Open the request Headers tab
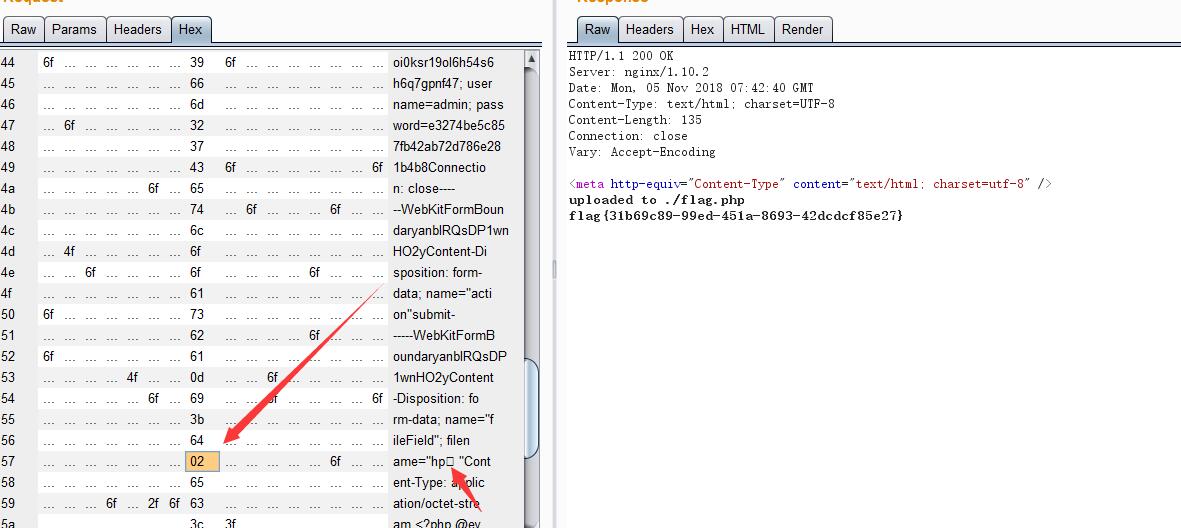Image resolution: width=1181 pixels, height=528 pixels. [137, 29]
